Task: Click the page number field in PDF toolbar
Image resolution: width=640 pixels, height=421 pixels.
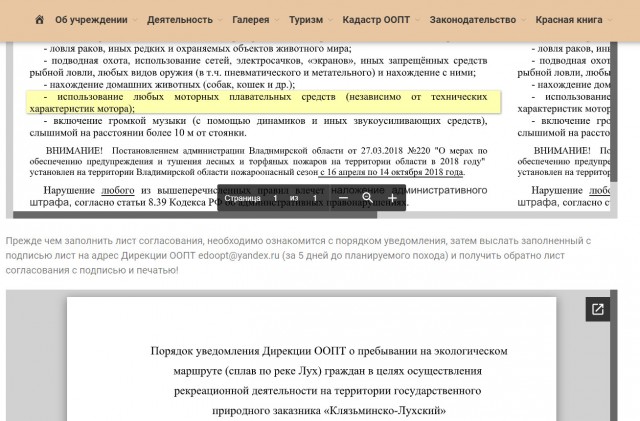Action: pyautogui.click(x=275, y=198)
